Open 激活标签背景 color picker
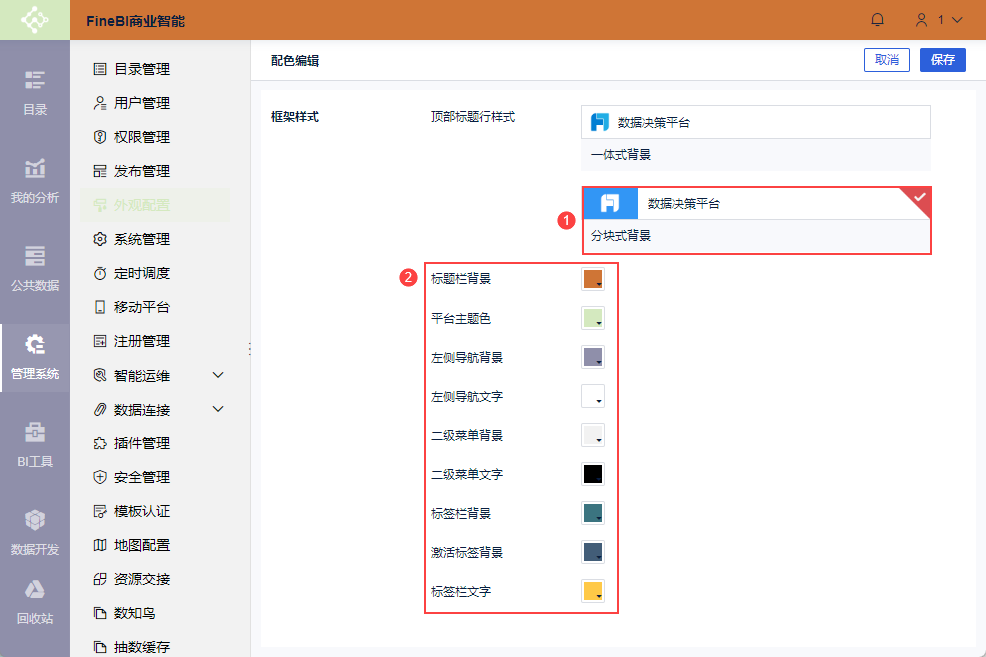This screenshot has height=657, width=986. point(593,552)
